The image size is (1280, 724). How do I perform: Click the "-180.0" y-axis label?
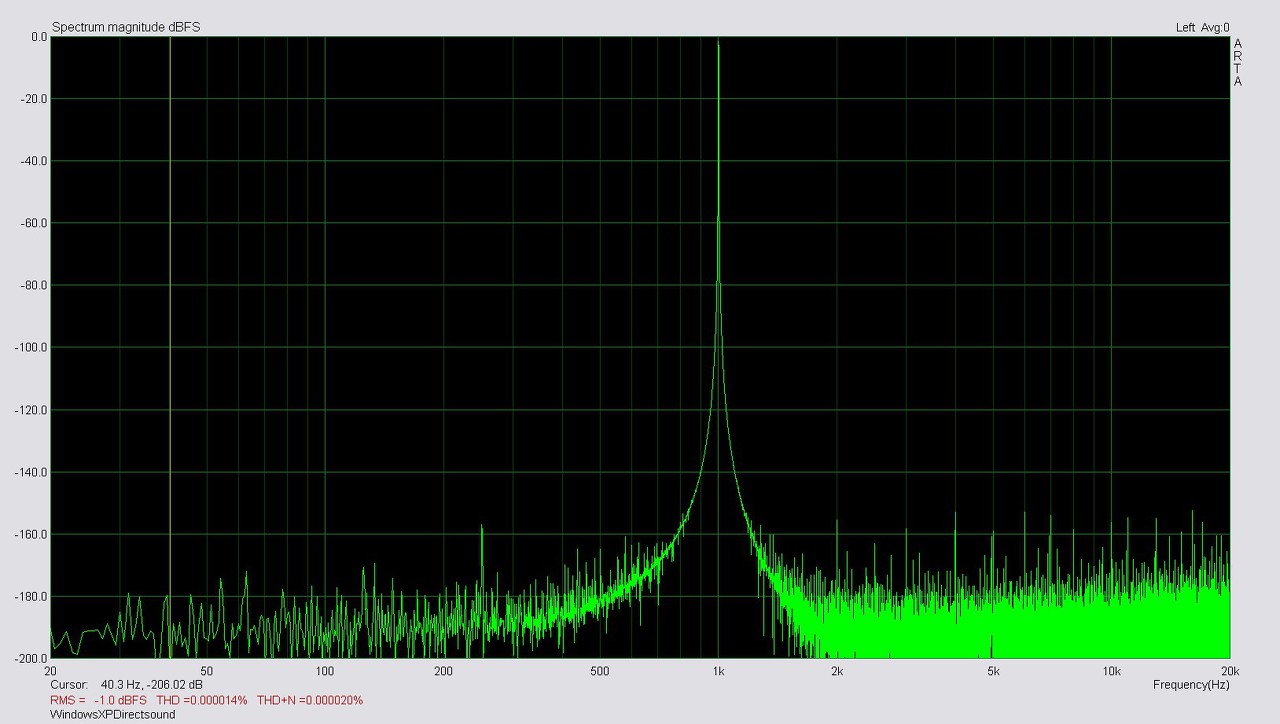32,596
